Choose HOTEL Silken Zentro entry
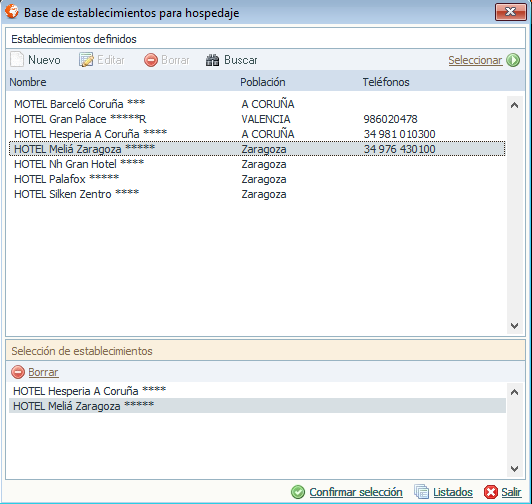Image resolution: width=532 pixels, height=504 pixels. [x=257, y=194]
